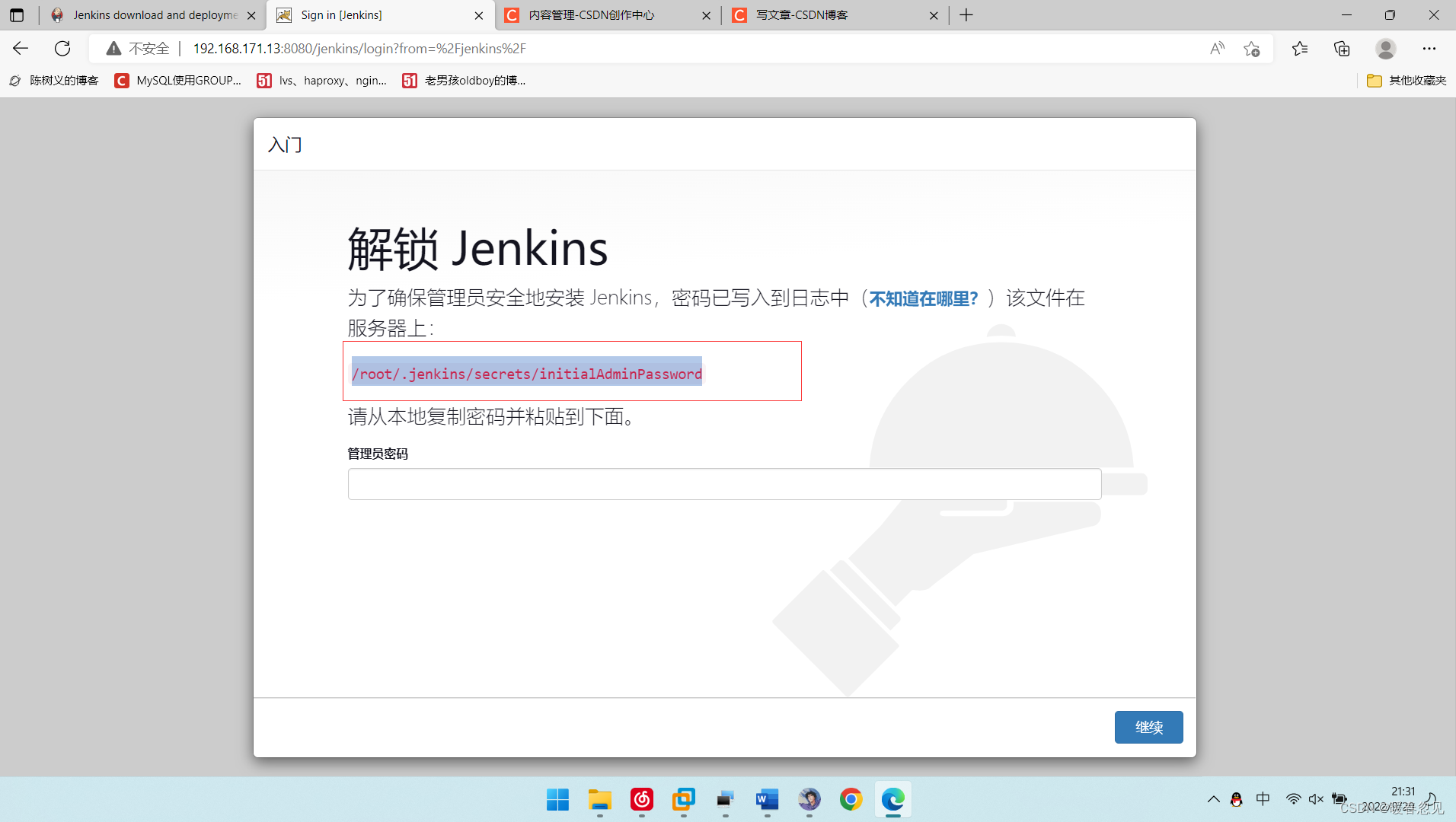Close the 内容管理-CSDN创作中心 tab
The height and width of the screenshot is (822, 1456).
706,15
